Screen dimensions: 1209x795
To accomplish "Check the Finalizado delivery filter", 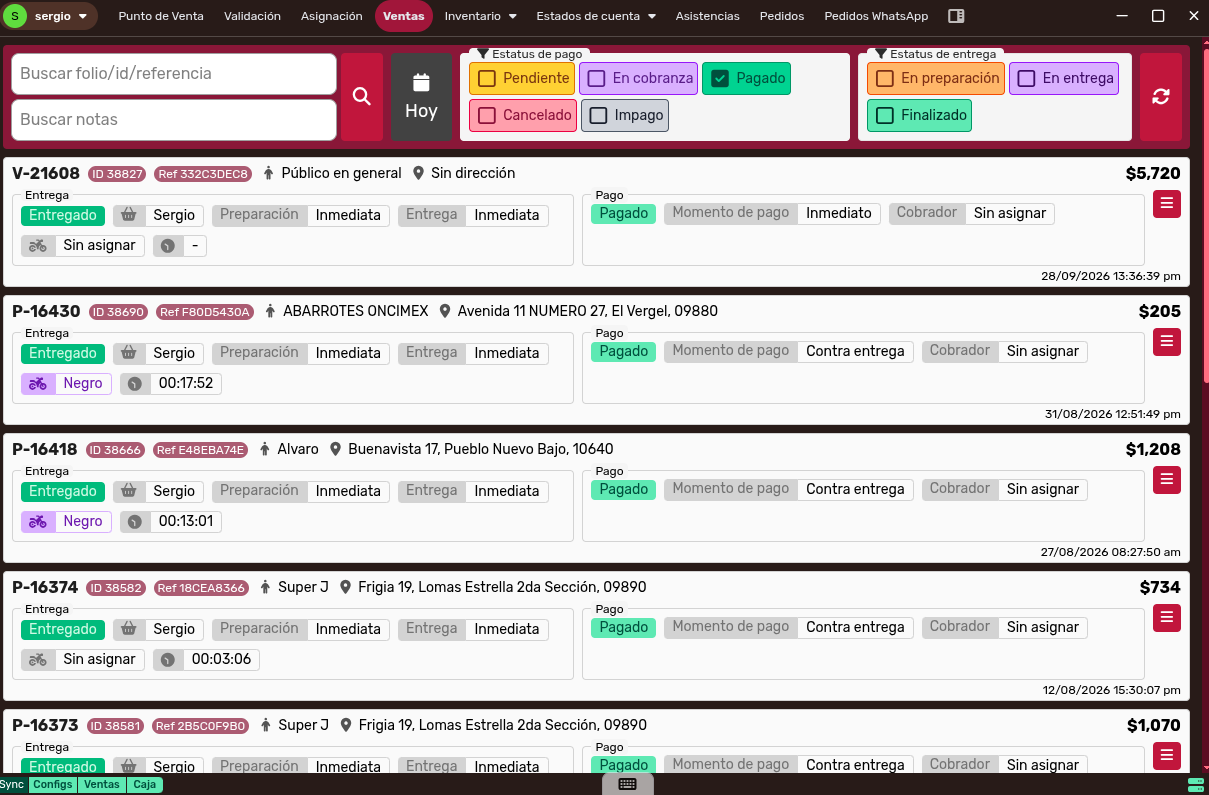I will pyautogui.click(x=919, y=116).
